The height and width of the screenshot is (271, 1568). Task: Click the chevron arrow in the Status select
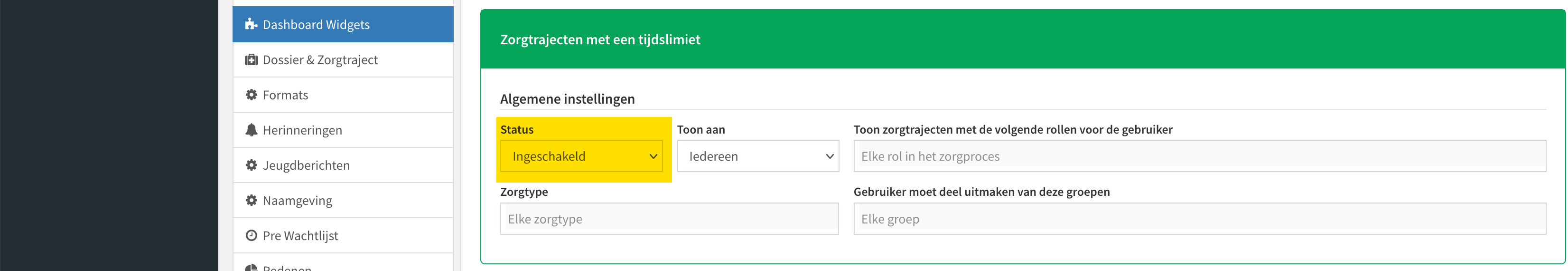point(653,157)
